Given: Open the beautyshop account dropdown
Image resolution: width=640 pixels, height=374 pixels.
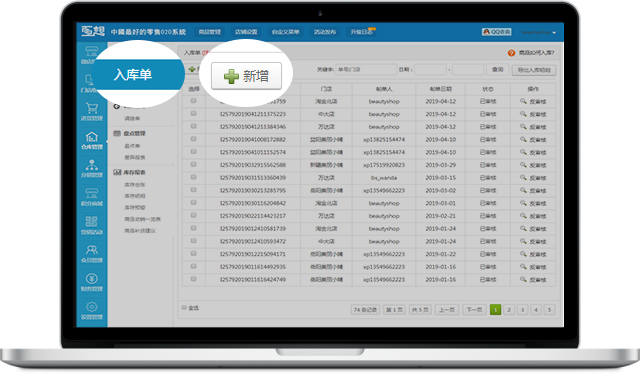Looking at the screenshot, I should pos(538,32).
